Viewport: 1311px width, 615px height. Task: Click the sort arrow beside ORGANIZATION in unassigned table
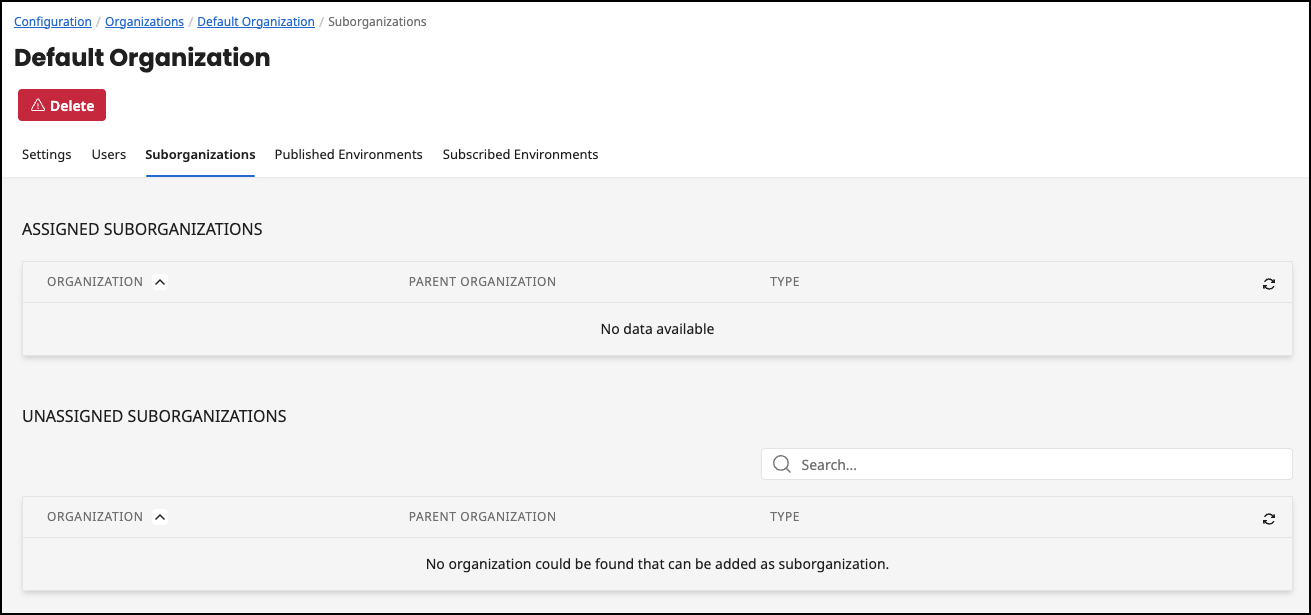pos(160,516)
